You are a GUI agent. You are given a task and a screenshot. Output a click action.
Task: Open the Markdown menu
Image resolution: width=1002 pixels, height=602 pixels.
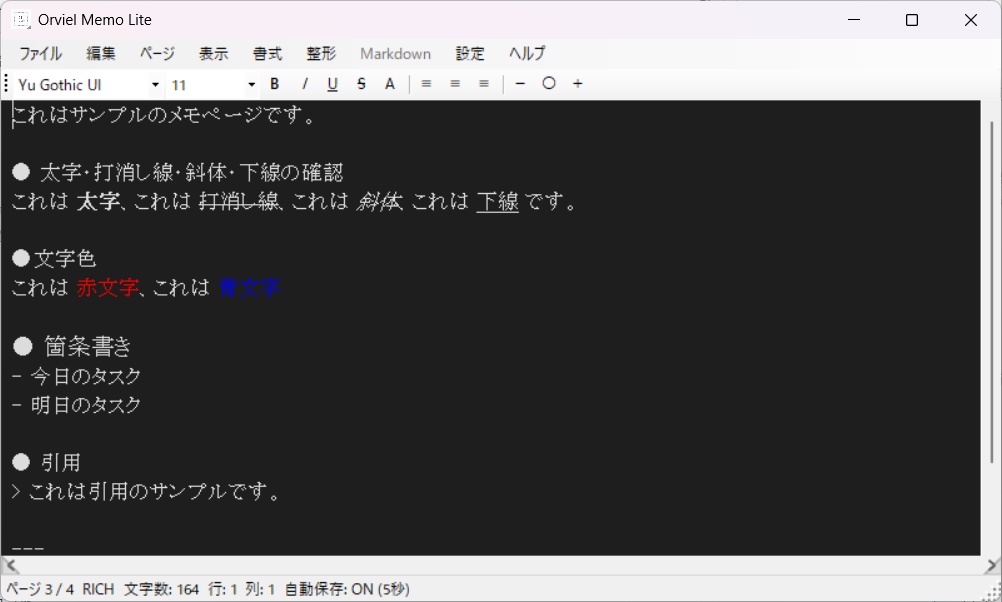tap(396, 54)
